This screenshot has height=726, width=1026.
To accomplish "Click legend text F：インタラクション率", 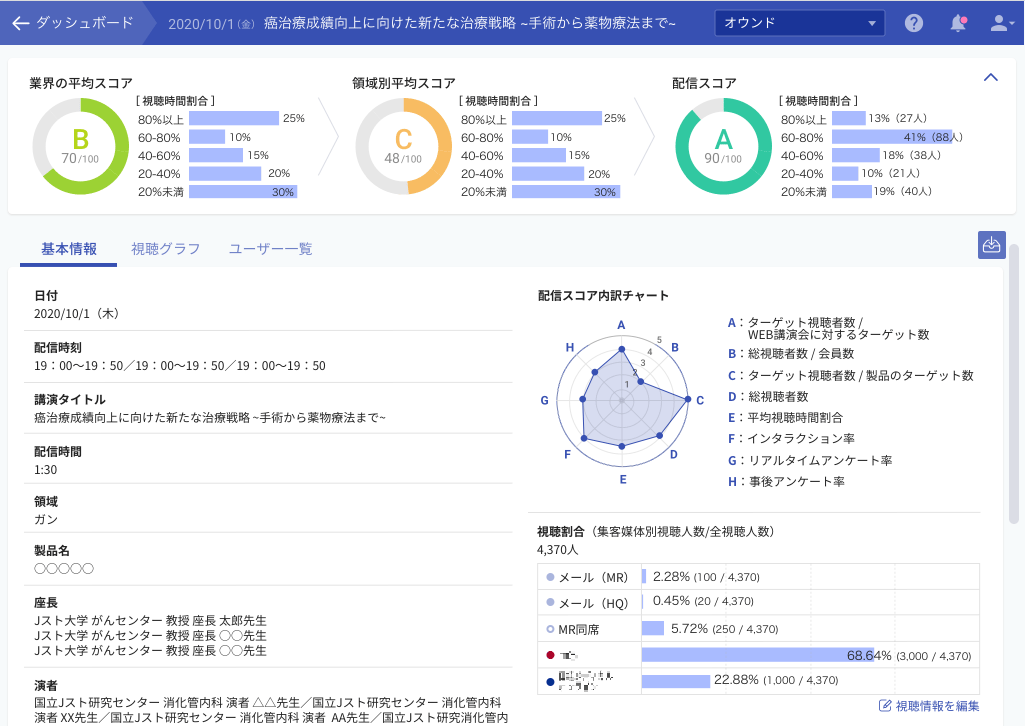I will coord(792,439).
